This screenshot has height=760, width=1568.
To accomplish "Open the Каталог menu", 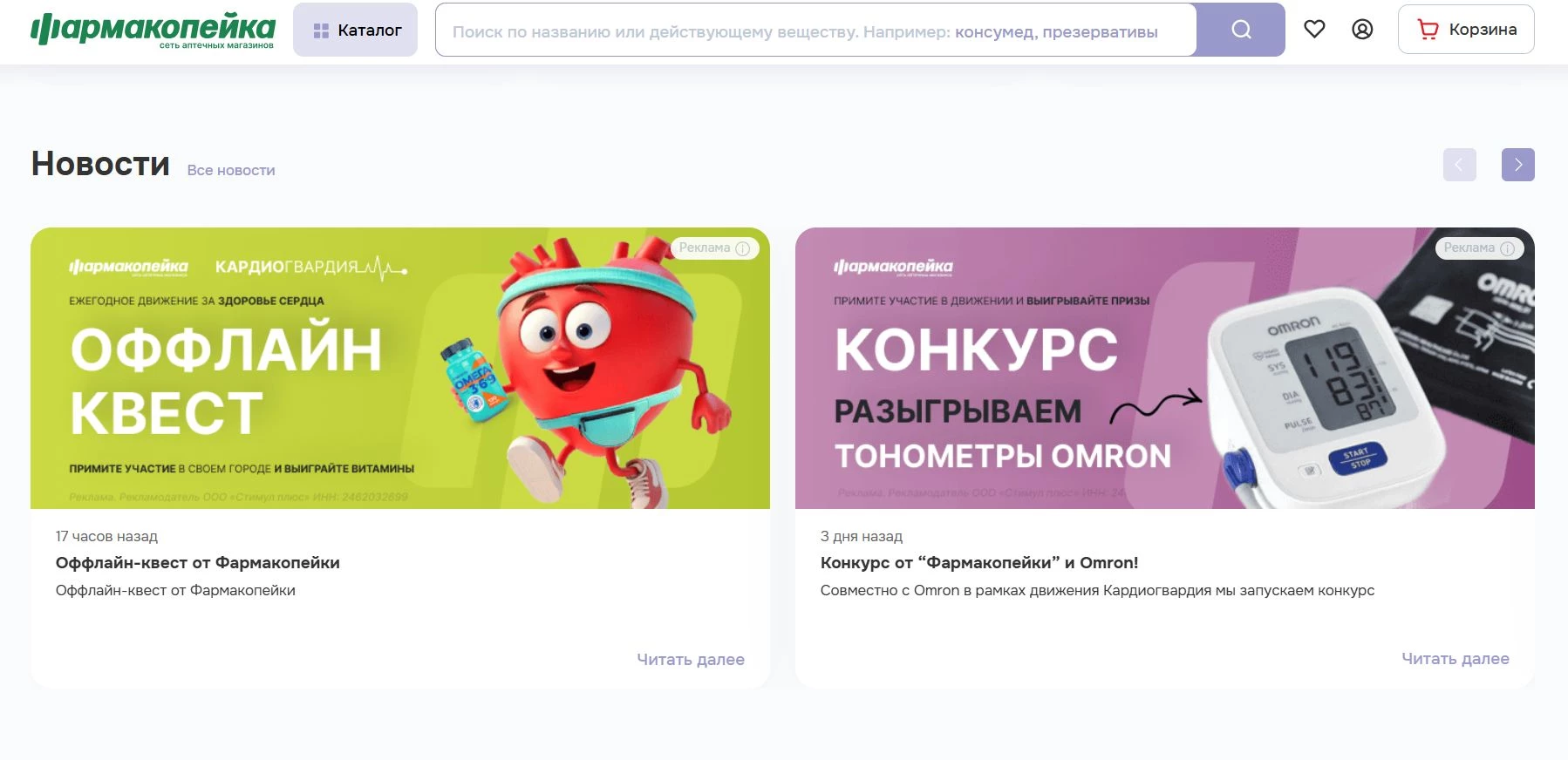I will click(355, 30).
